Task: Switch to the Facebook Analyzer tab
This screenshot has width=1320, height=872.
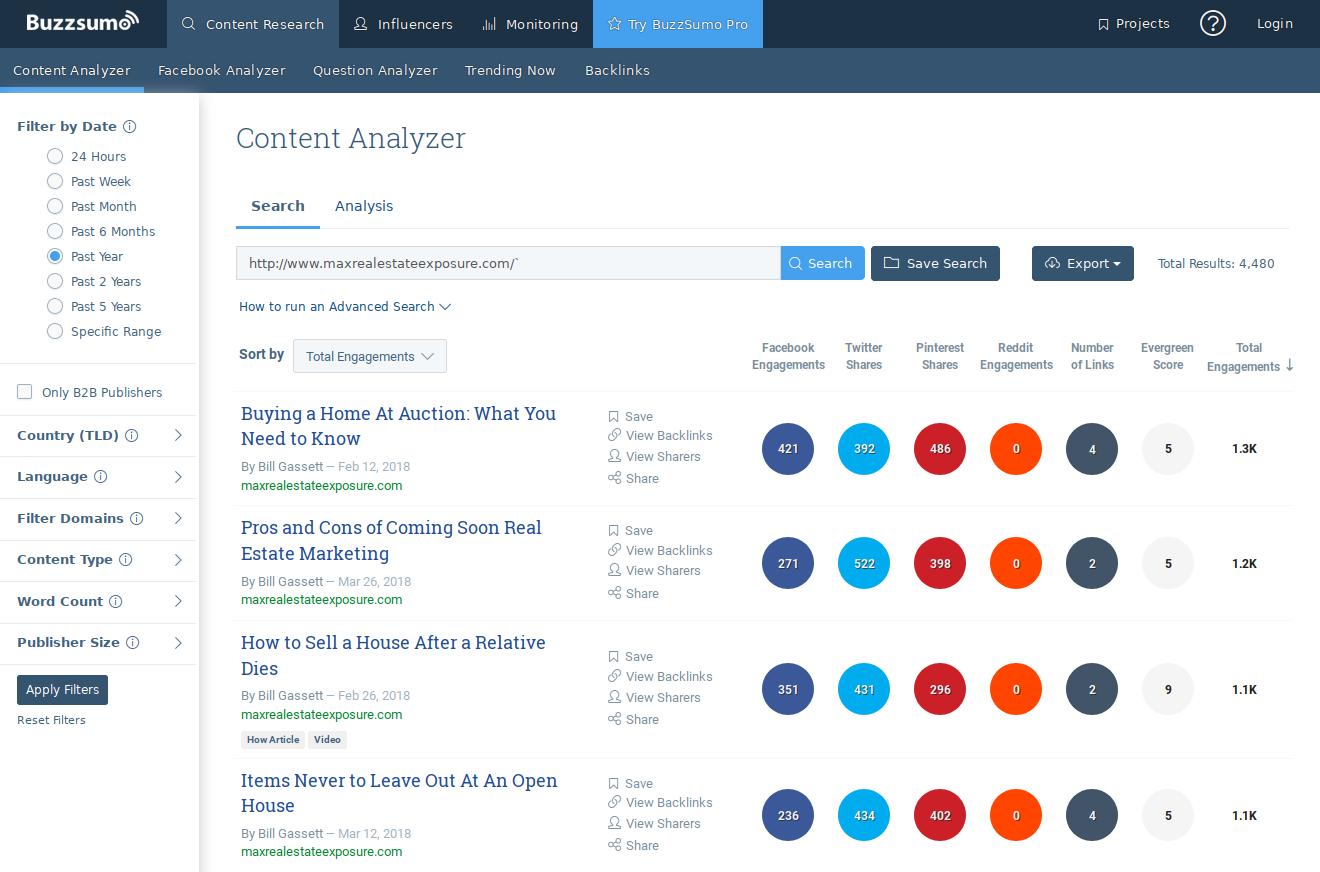Action: [222, 71]
